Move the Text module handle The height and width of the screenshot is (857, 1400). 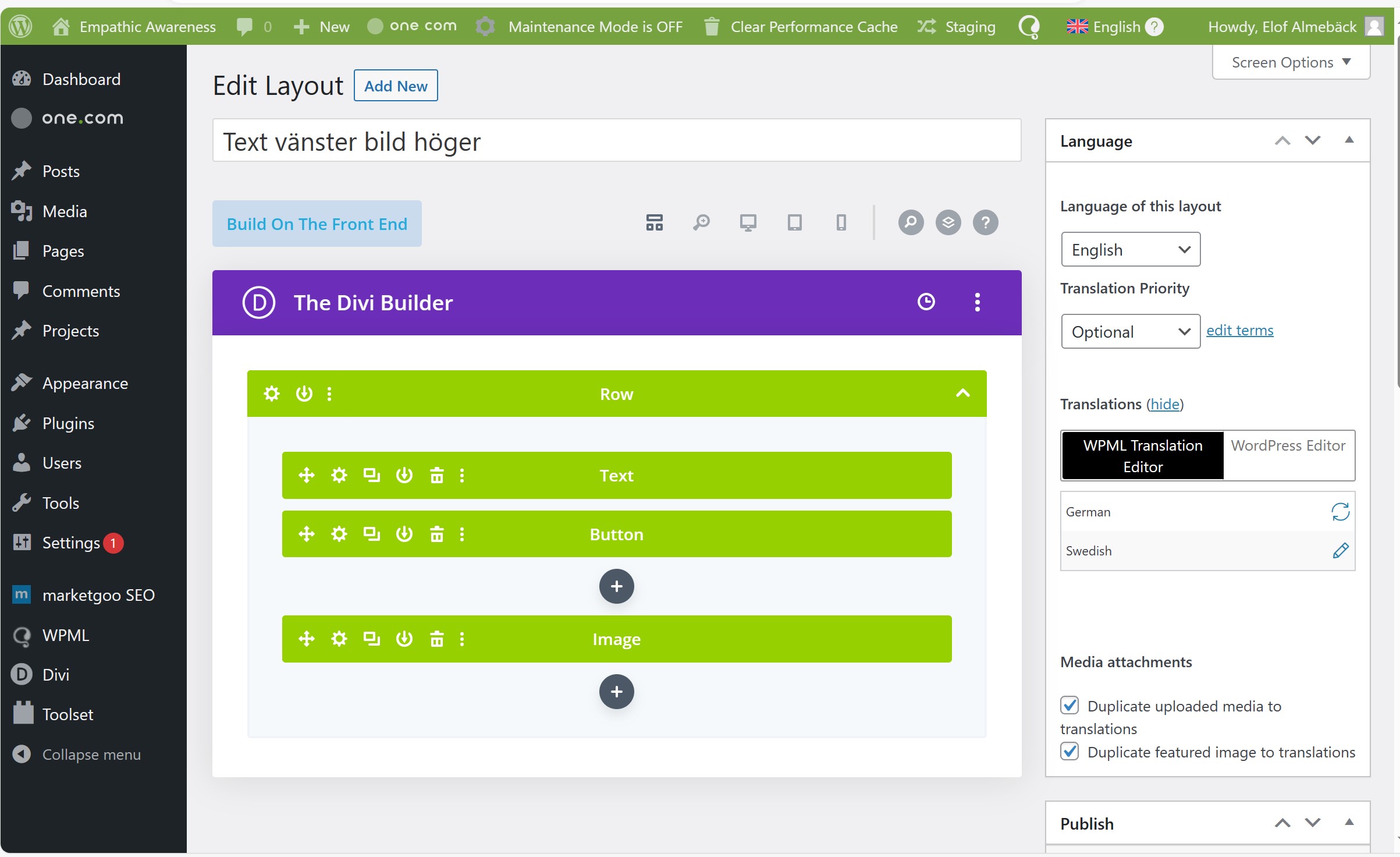(x=307, y=475)
